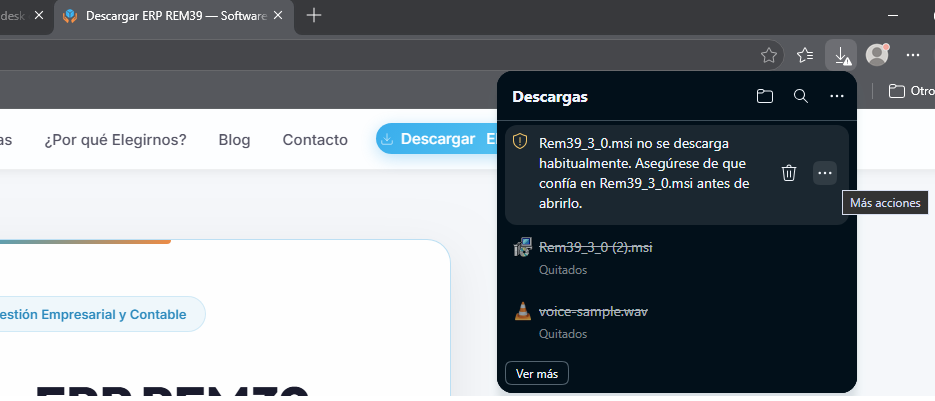
Task: Select removed voice-sample.wav entry
Action: (x=677, y=322)
